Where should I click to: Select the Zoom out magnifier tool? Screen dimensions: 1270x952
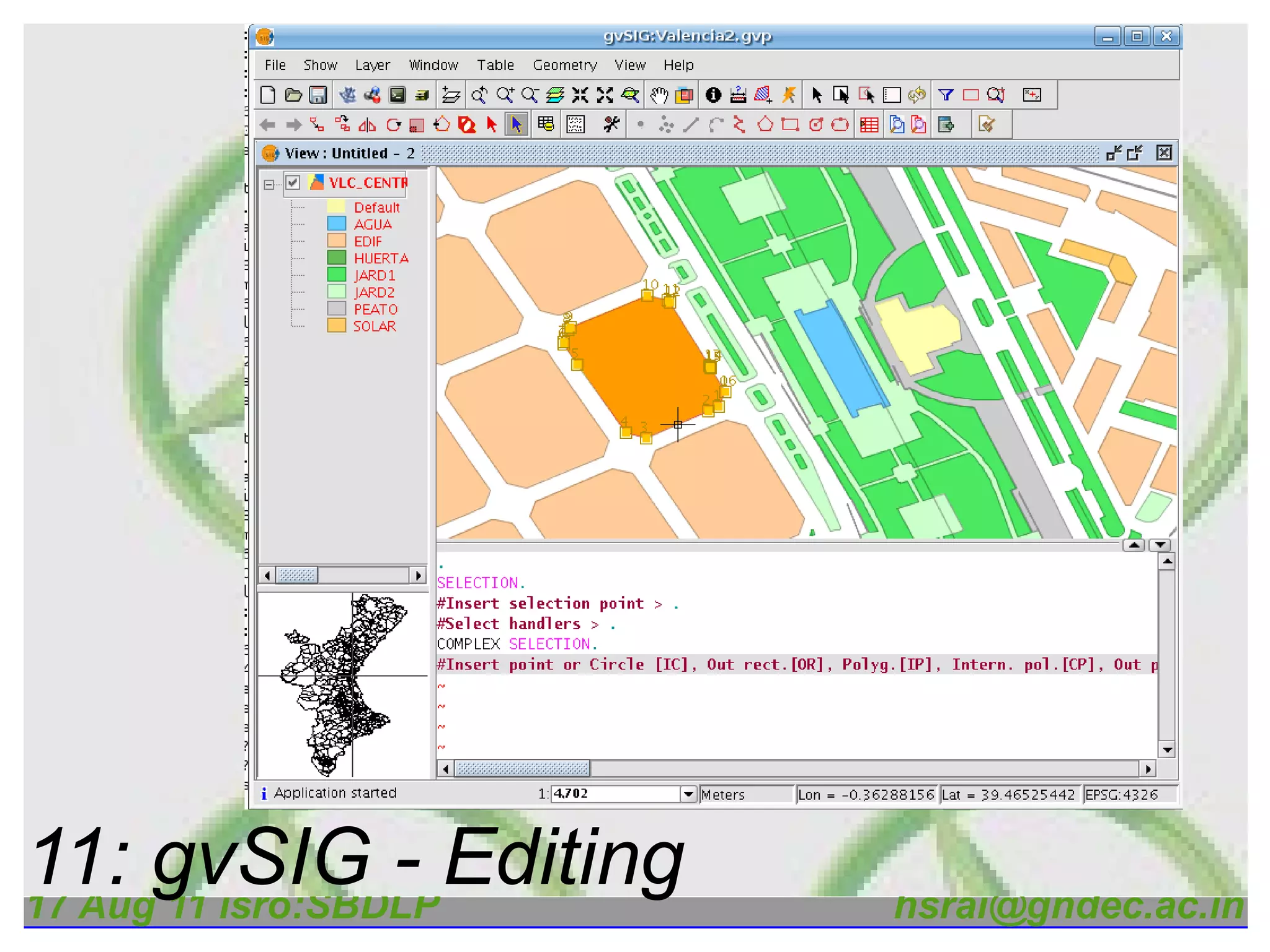click(530, 95)
